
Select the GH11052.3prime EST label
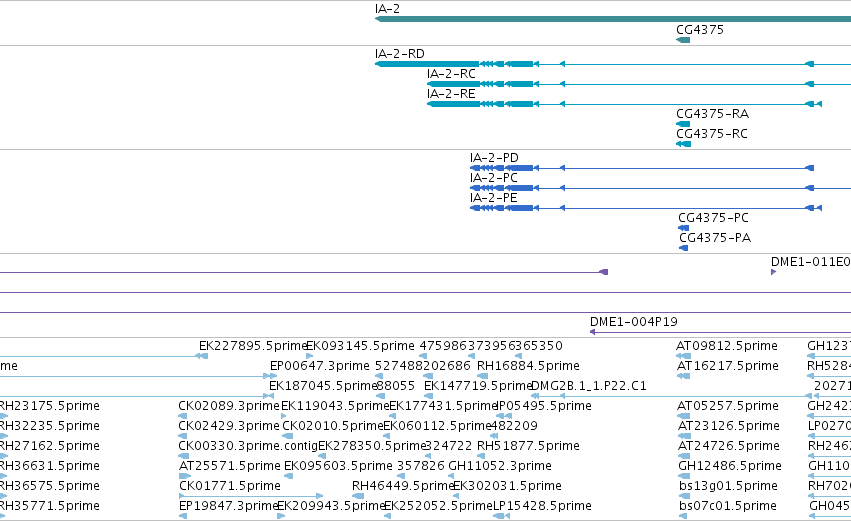[500, 467]
